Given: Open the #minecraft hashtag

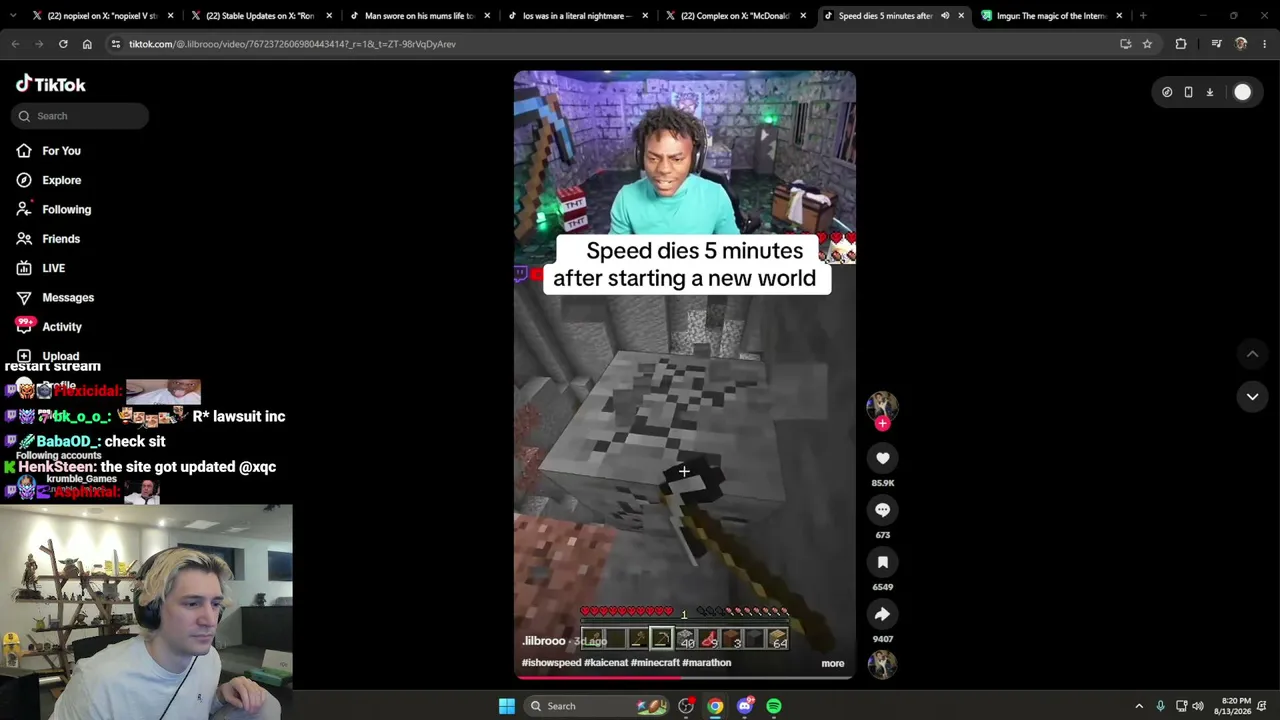Looking at the screenshot, I should 655,662.
